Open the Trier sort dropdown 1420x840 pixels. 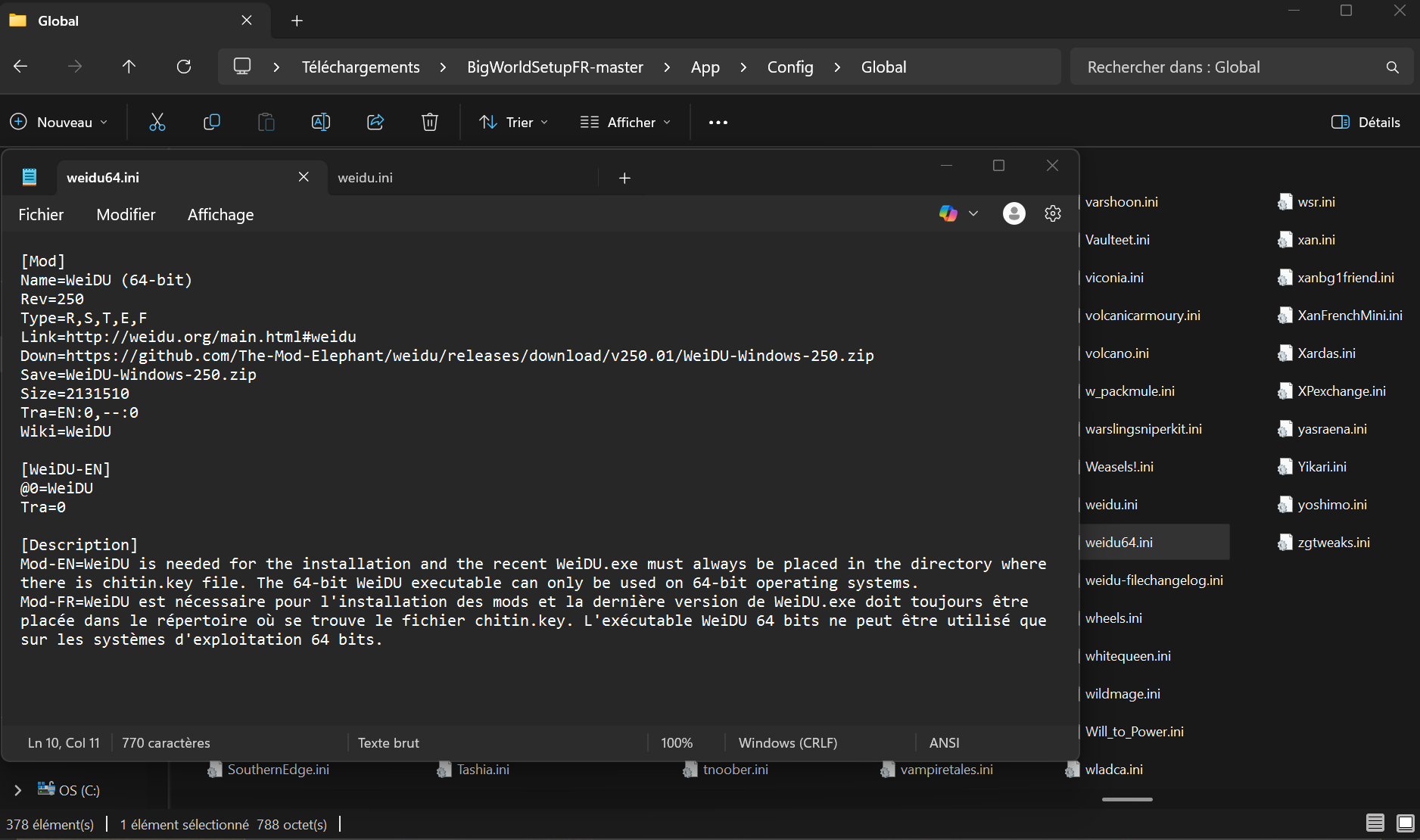coord(514,122)
